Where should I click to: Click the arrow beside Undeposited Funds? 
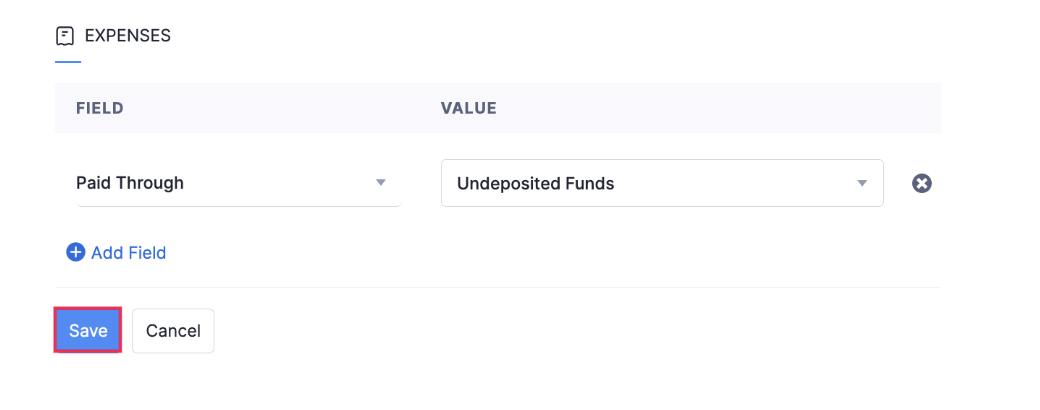(862, 183)
